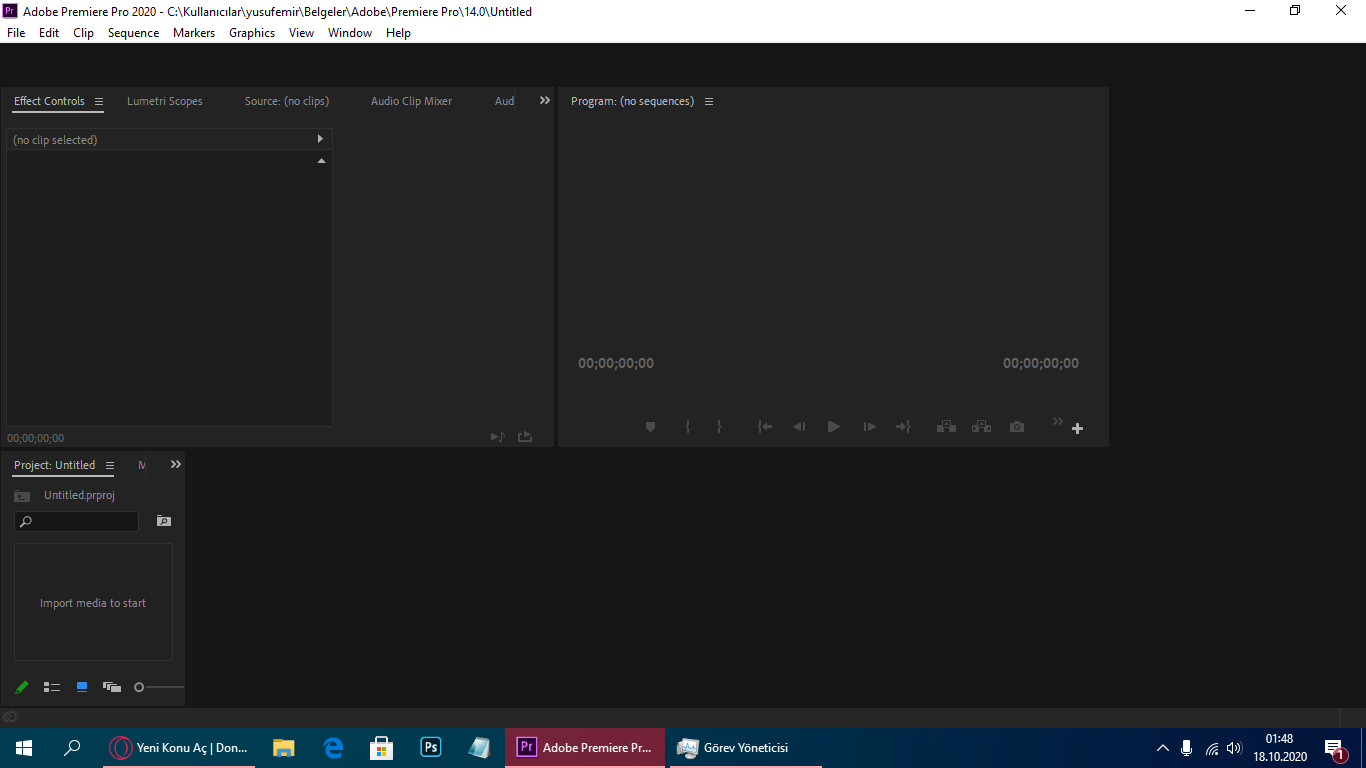1366x768 pixels.
Task: Go to In point in Program monitor
Action: [x=764, y=427]
